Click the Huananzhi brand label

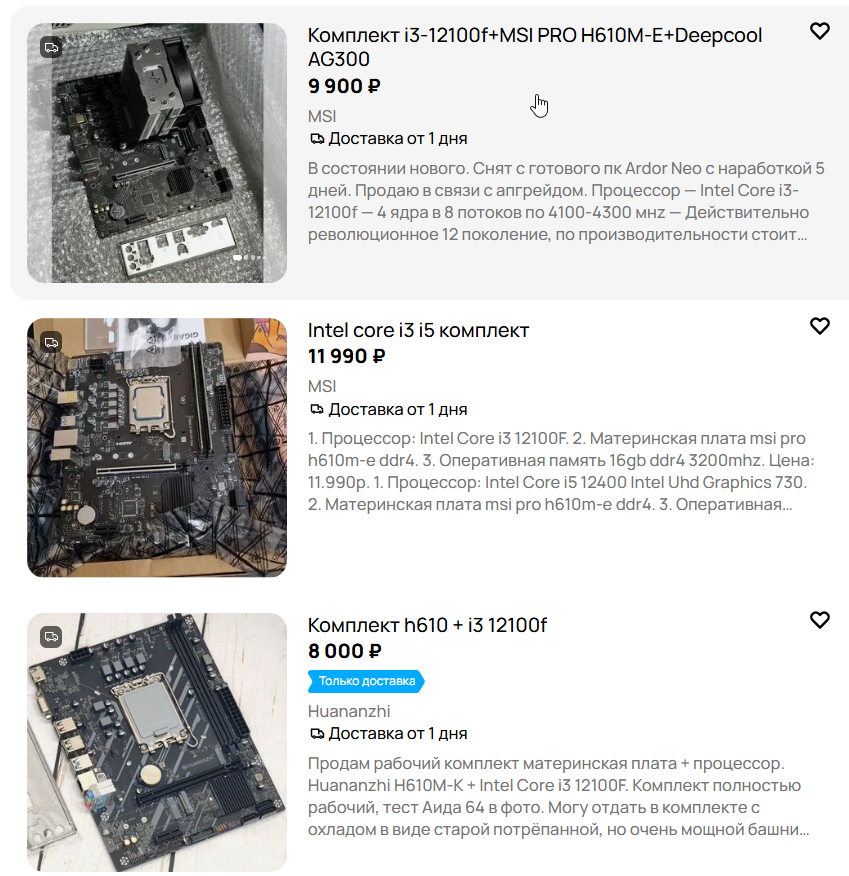coord(349,711)
